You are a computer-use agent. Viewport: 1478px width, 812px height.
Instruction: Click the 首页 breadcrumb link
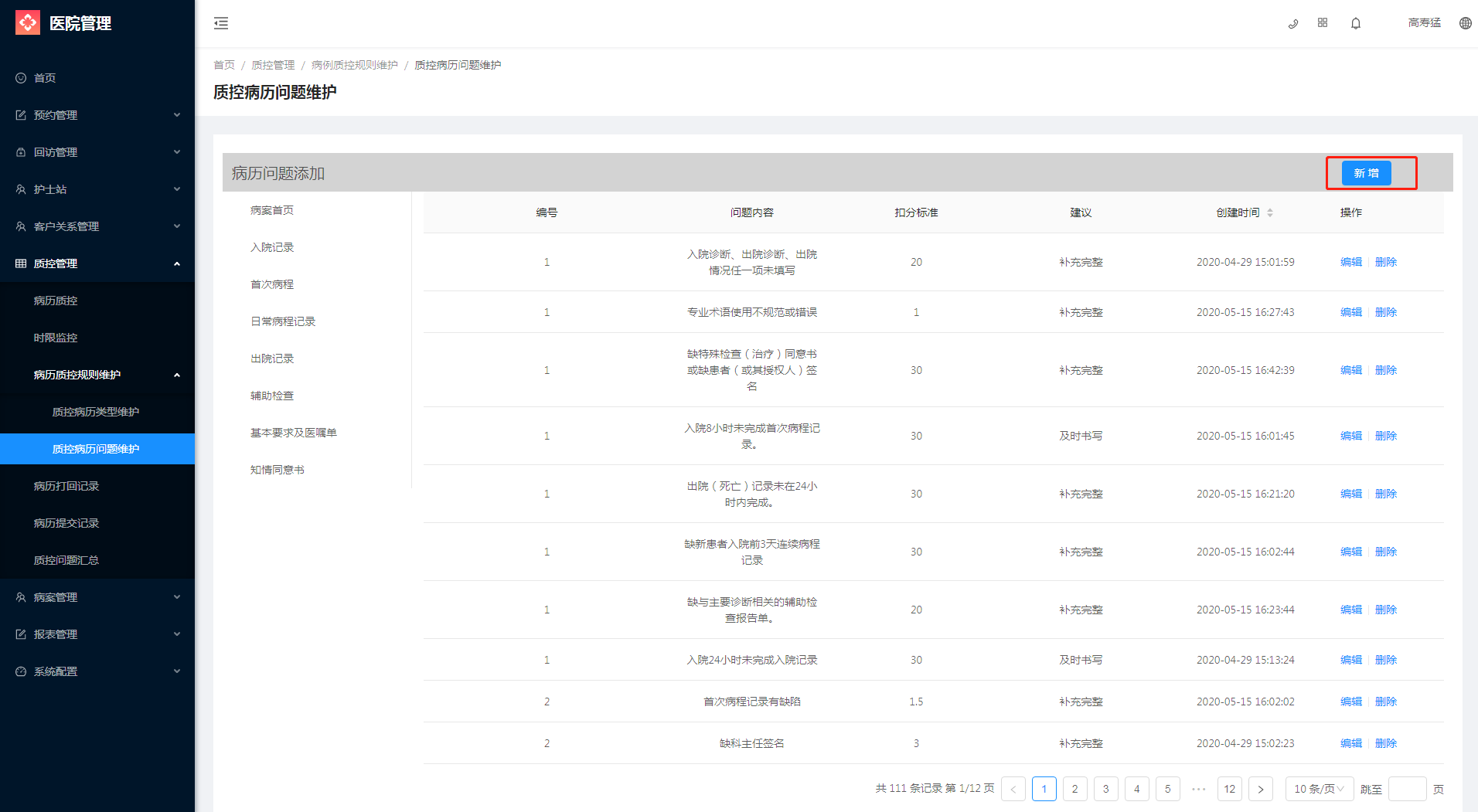point(224,65)
